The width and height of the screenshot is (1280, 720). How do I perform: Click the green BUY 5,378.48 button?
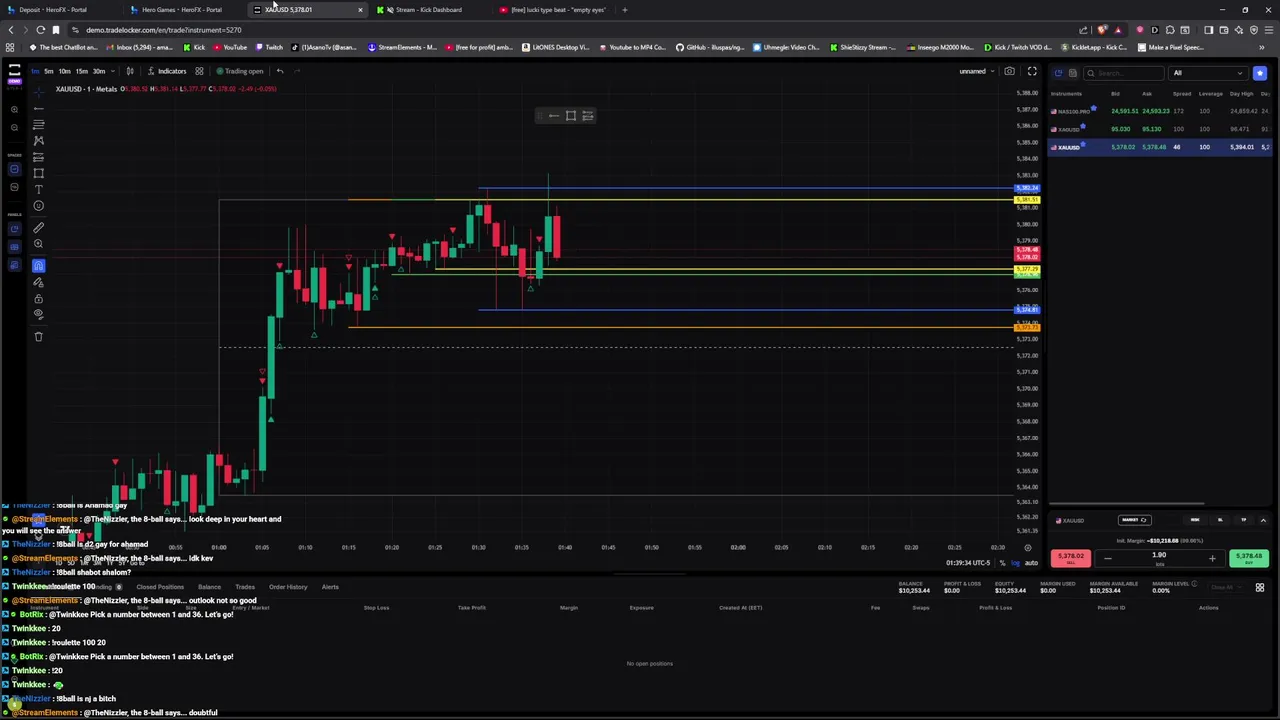pos(1249,558)
